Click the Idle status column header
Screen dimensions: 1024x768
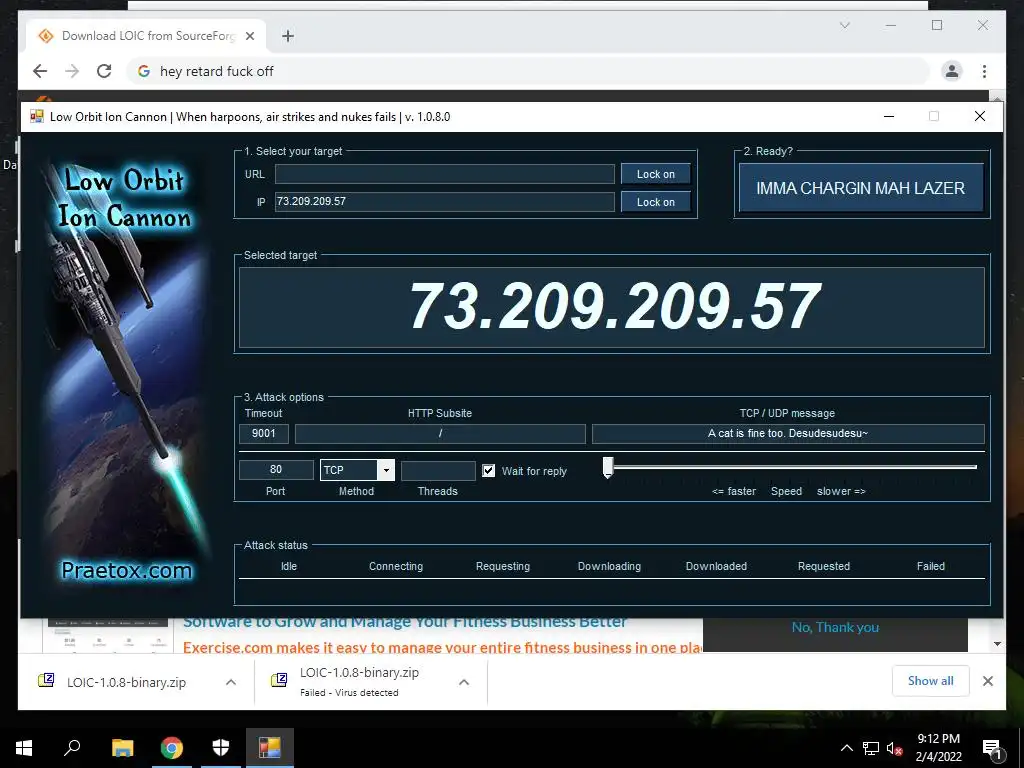click(289, 566)
